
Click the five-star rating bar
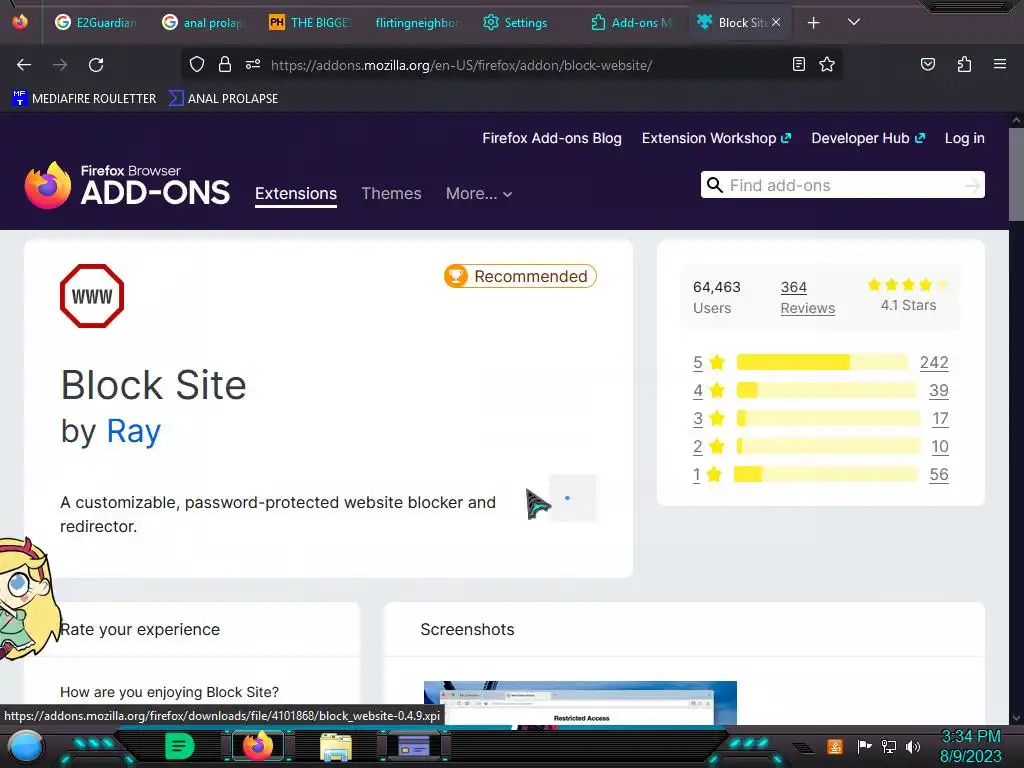coord(822,362)
